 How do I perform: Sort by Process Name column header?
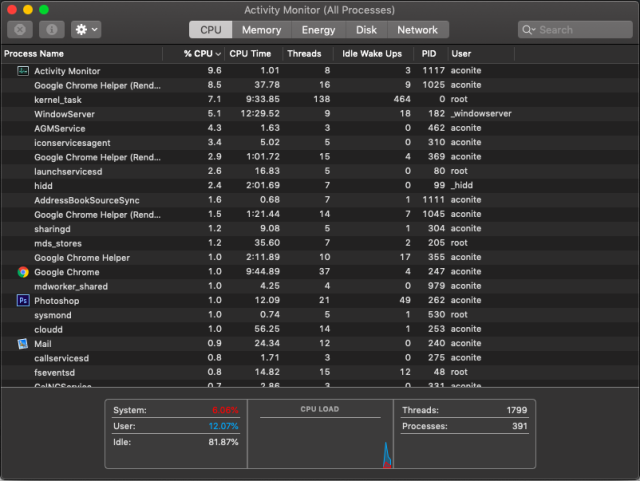(x=82, y=53)
